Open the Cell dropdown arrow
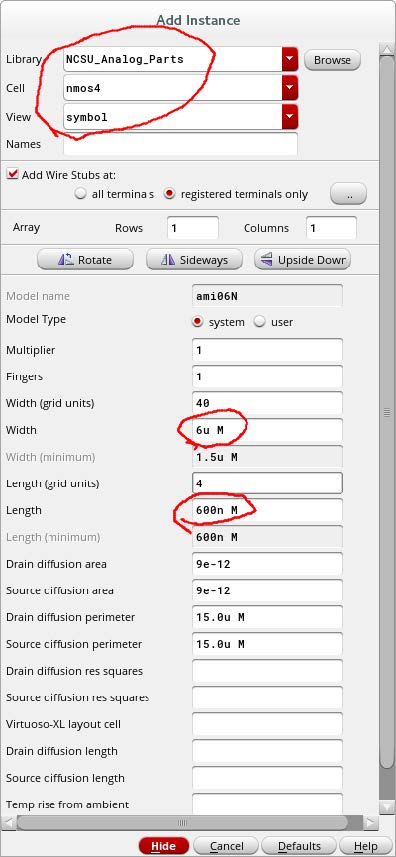 pyautogui.click(x=290, y=87)
